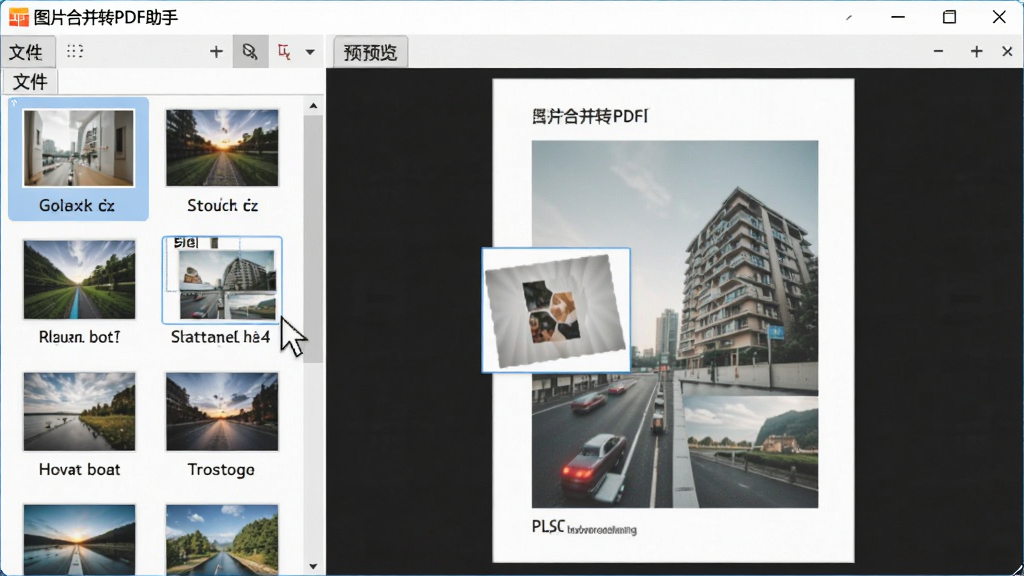Switch to the 预预览 tab
Image resolution: width=1024 pixels, height=576 pixels.
pyautogui.click(x=370, y=52)
